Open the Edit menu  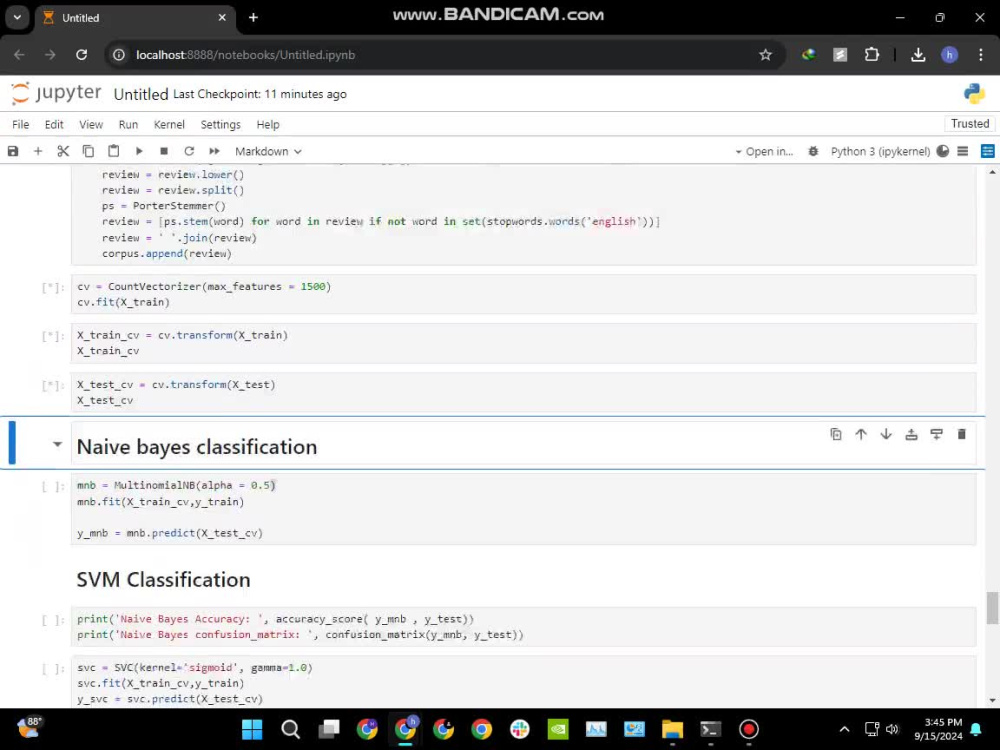pyautogui.click(x=54, y=124)
